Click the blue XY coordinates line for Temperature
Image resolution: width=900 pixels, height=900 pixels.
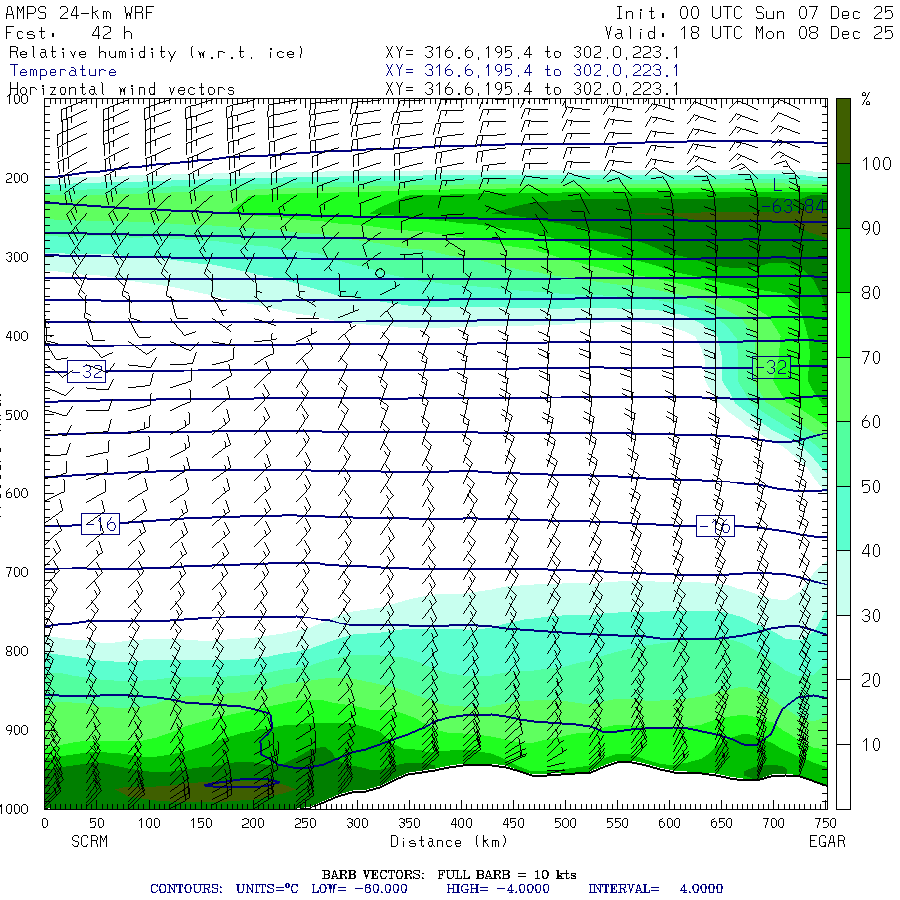(532, 71)
